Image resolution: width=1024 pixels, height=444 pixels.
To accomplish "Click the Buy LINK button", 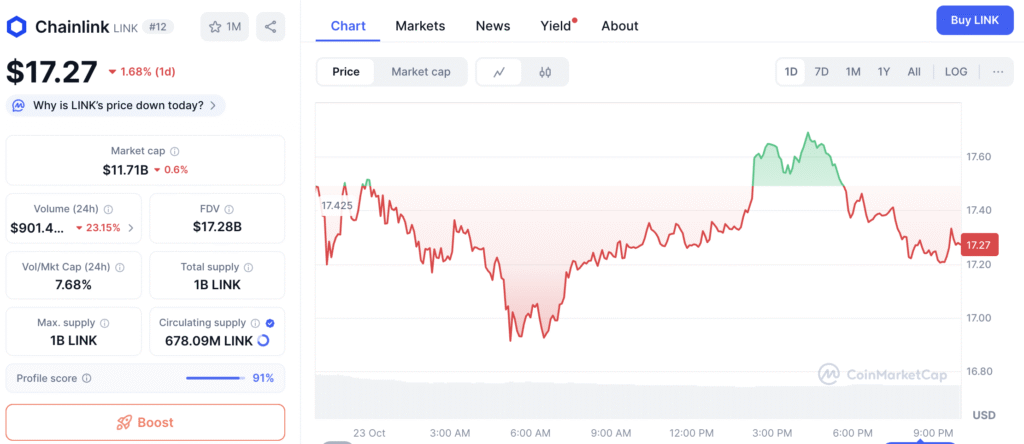I will point(974,20).
